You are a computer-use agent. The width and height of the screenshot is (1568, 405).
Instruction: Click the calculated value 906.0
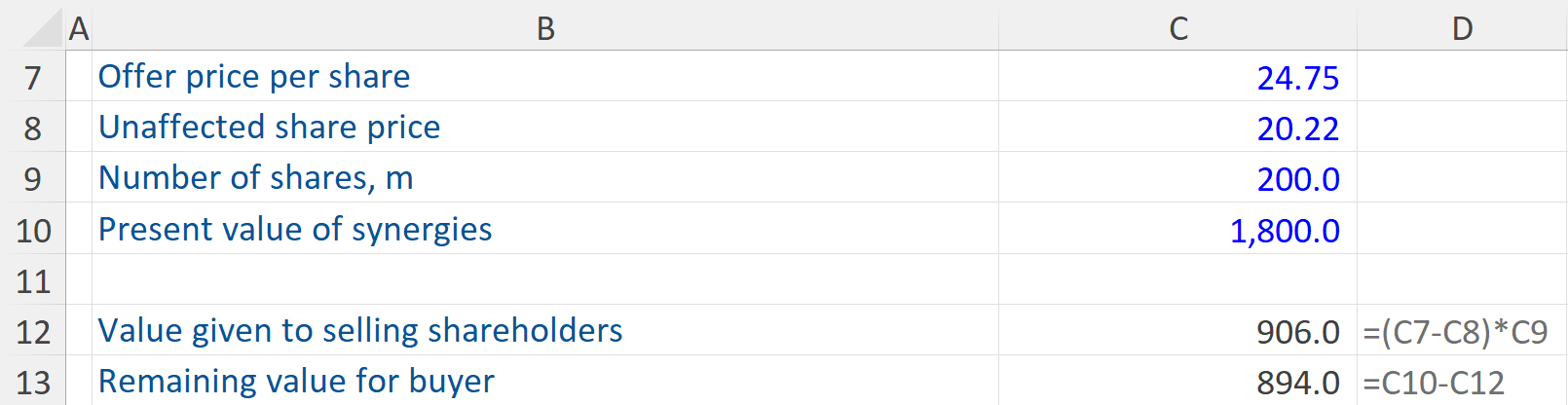click(1297, 332)
